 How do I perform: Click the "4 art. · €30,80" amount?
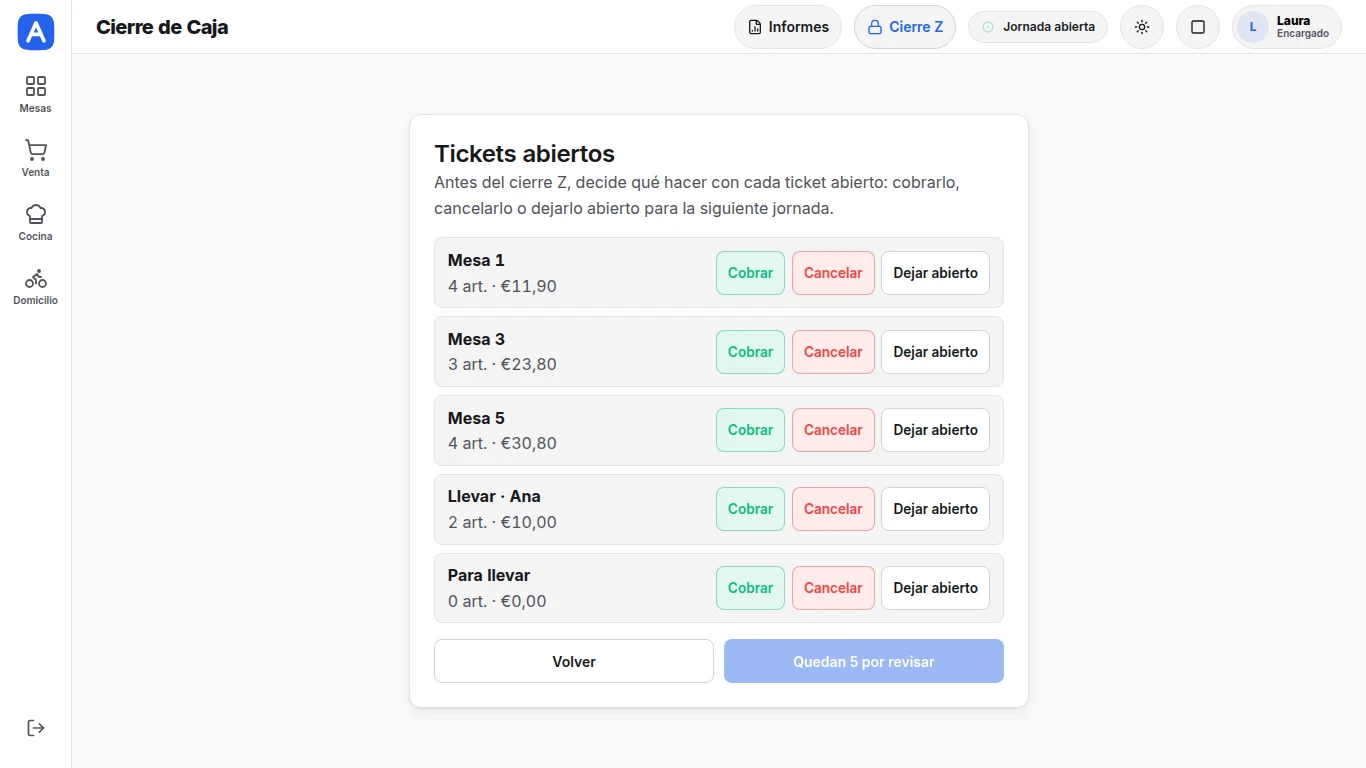click(x=502, y=443)
